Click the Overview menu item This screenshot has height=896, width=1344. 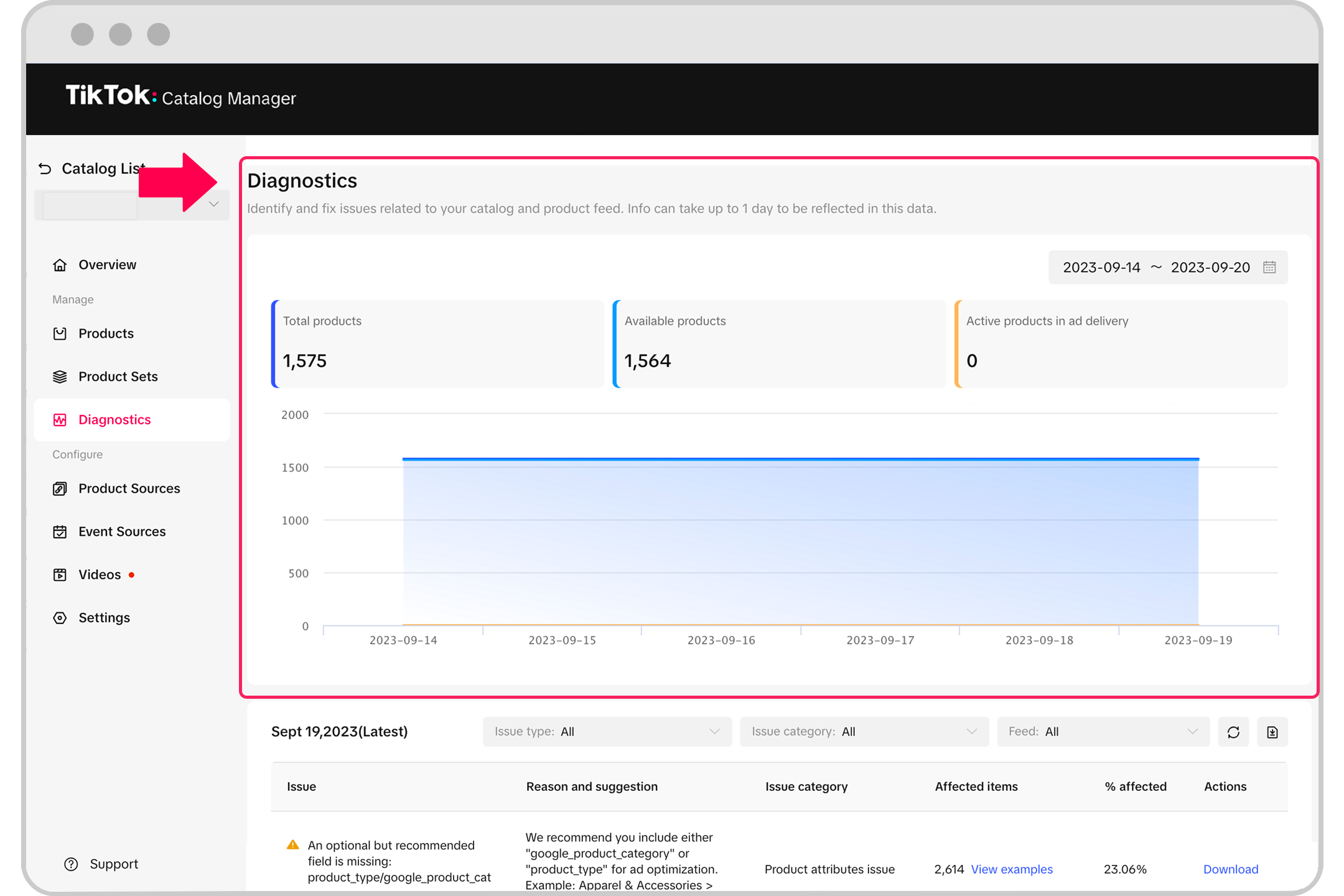point(109,264)
